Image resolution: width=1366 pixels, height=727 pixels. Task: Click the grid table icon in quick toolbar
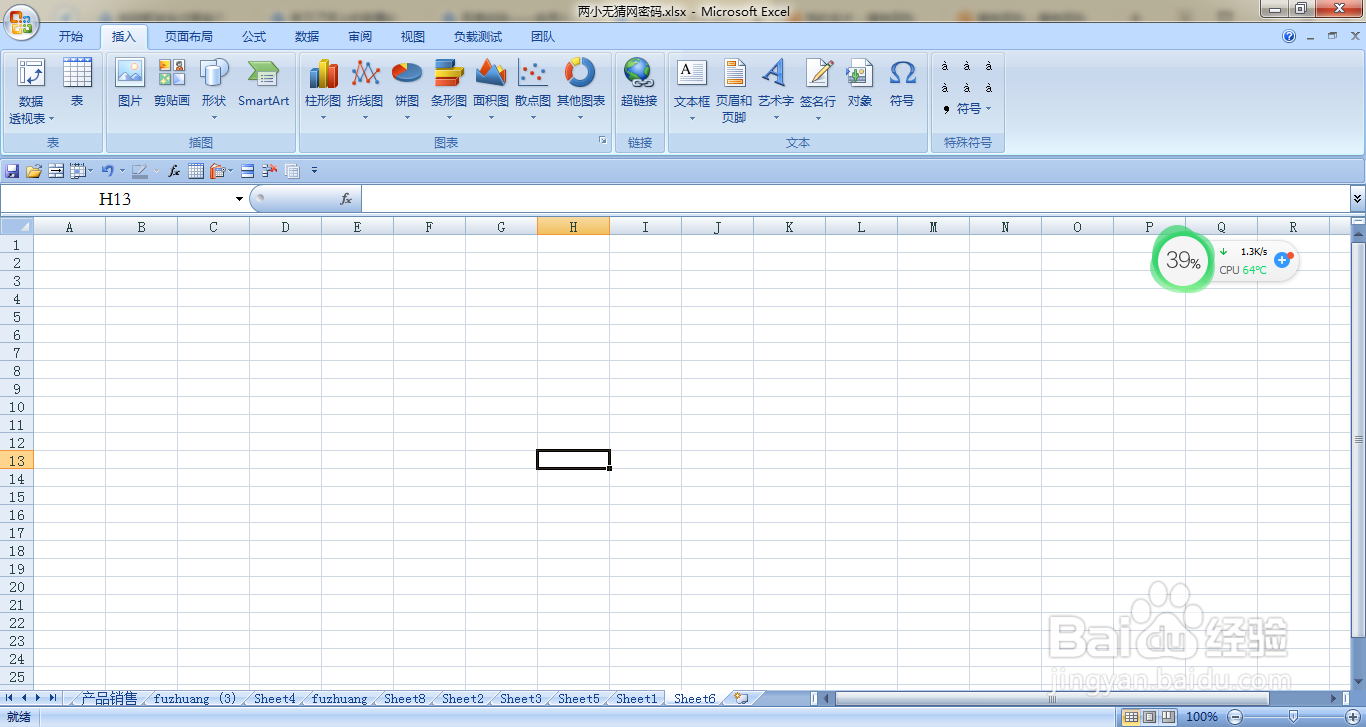[x=196, y=171]
